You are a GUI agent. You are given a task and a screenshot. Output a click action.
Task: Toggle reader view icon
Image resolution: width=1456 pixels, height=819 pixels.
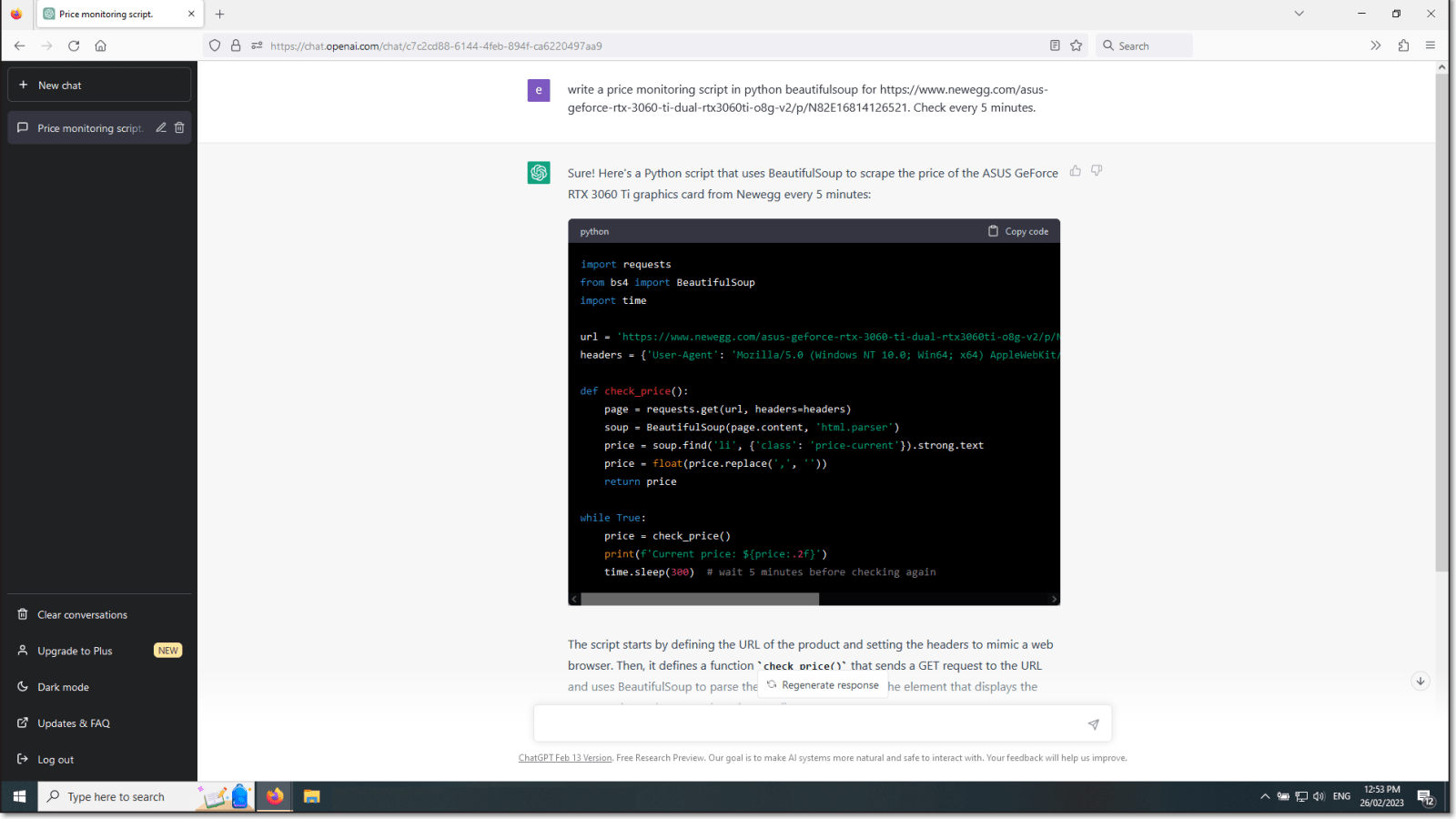coord(1055,45)
